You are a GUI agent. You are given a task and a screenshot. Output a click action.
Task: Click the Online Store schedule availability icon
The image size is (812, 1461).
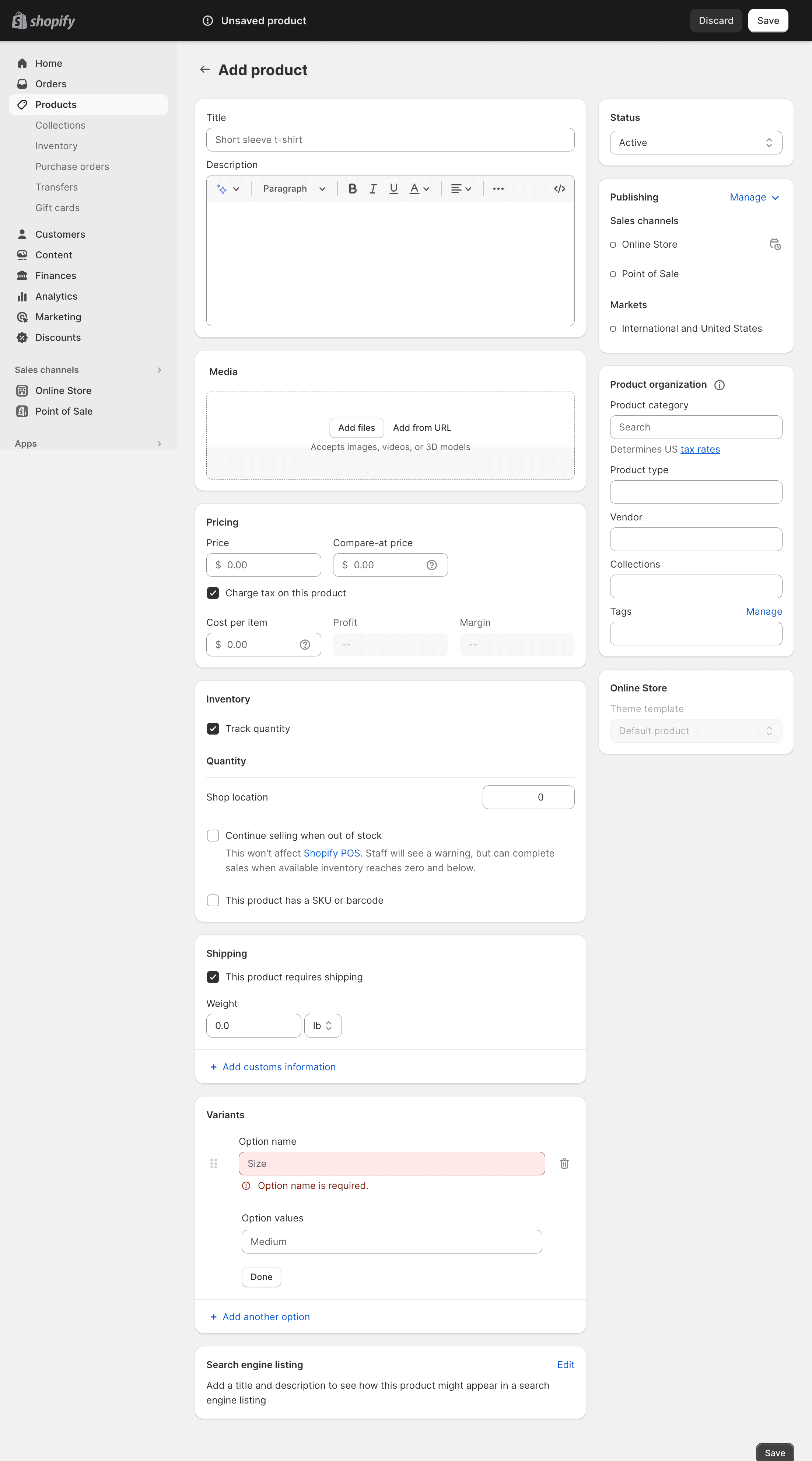(x=774, y=244)
